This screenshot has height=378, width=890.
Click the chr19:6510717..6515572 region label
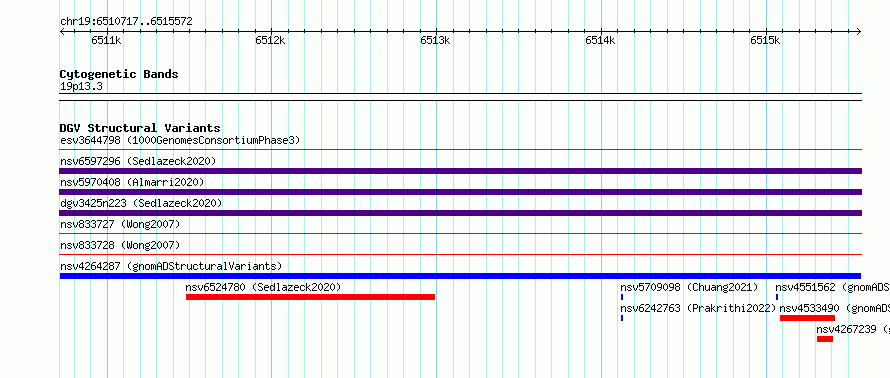coord(126,22)
